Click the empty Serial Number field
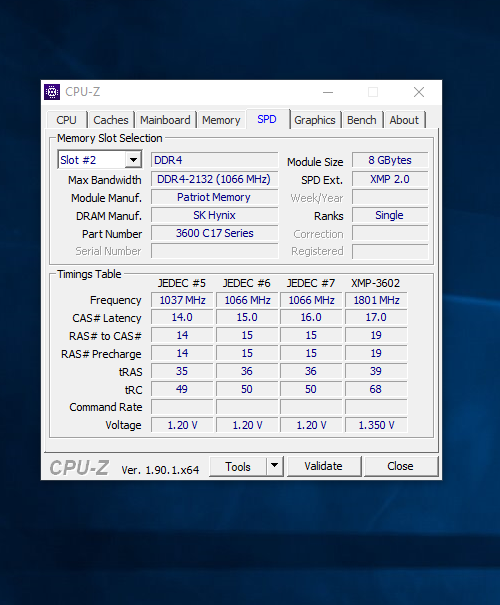Image resolution: width=500 pixels, height=605 pixels. point(215,251)
